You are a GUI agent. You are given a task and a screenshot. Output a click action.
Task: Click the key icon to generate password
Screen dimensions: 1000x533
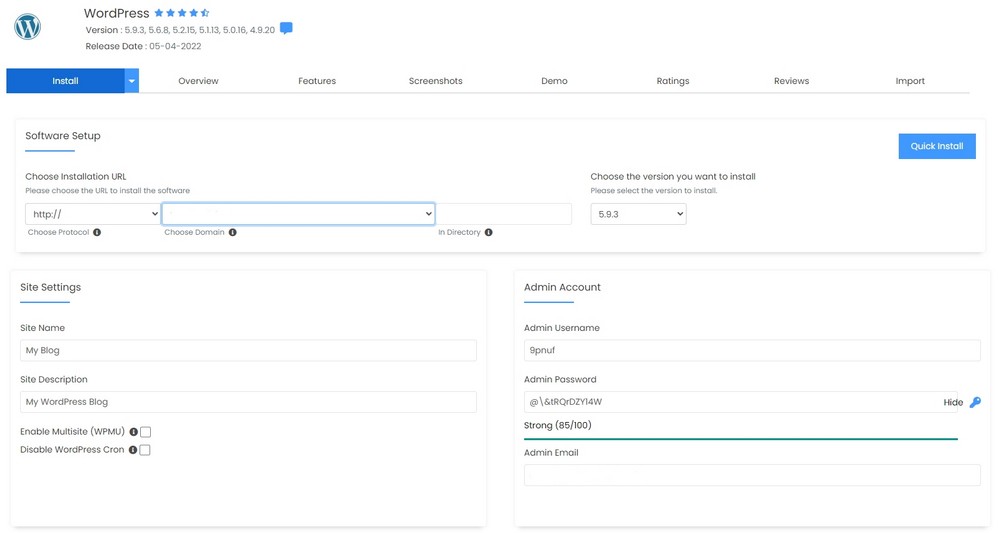975,402
